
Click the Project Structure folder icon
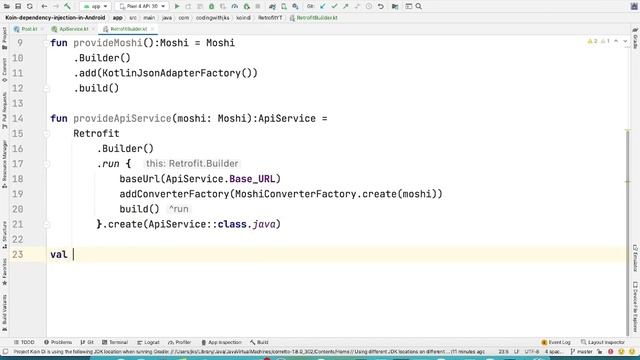click(395, 7)
